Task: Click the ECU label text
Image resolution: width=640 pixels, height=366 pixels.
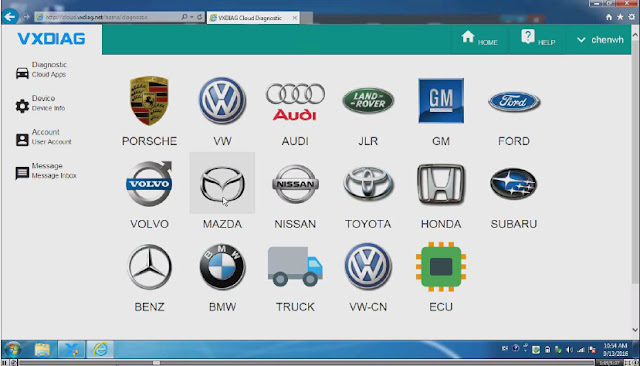Action: click(x=441, y=307)
